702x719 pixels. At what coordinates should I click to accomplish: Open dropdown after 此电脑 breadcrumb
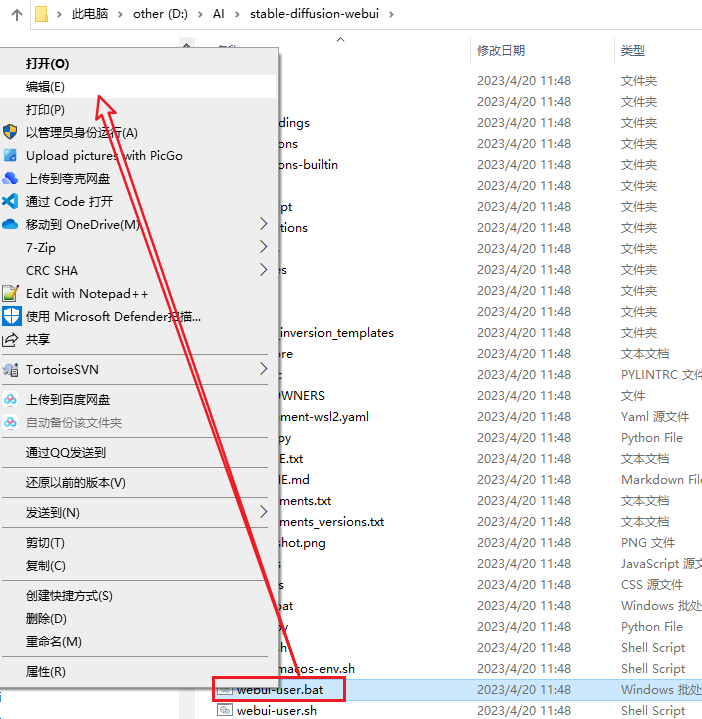[x=120, y=14]
